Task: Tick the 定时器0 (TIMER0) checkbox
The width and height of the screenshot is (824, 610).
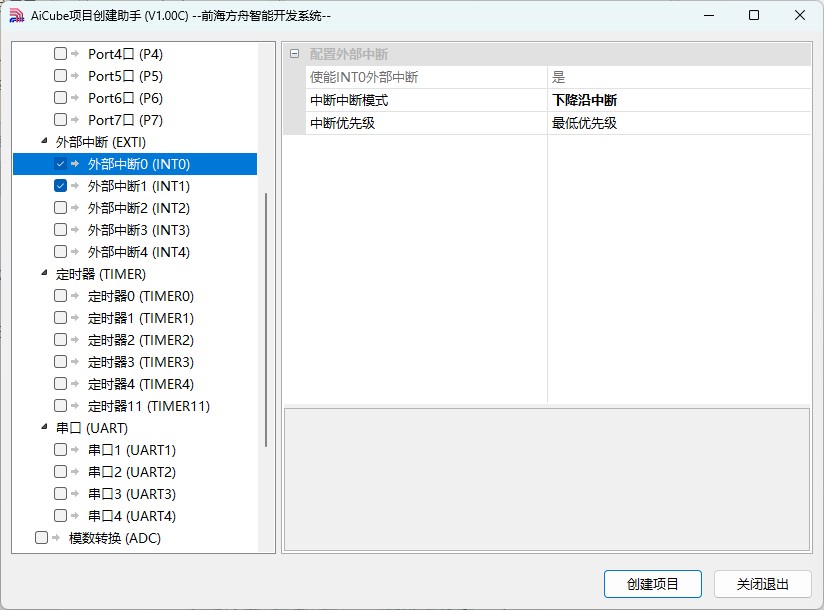Action: click(60, 296)
